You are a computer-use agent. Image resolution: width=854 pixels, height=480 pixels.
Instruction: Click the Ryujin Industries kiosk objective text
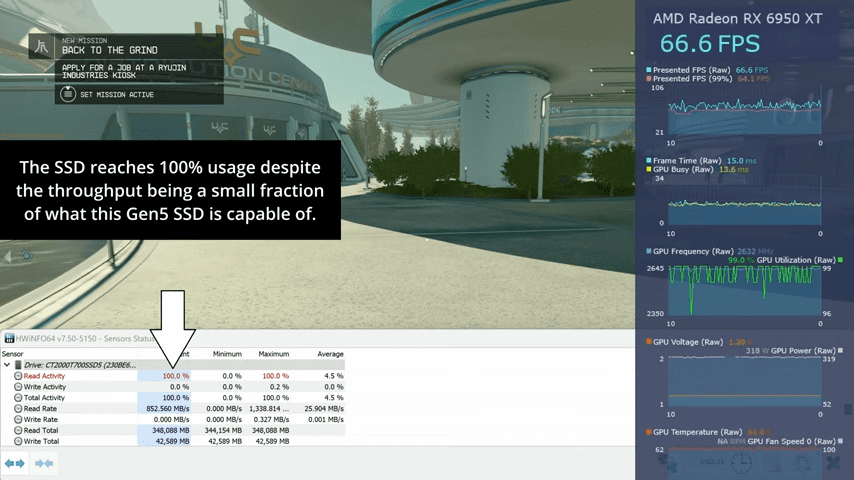[x=124, y=71]
